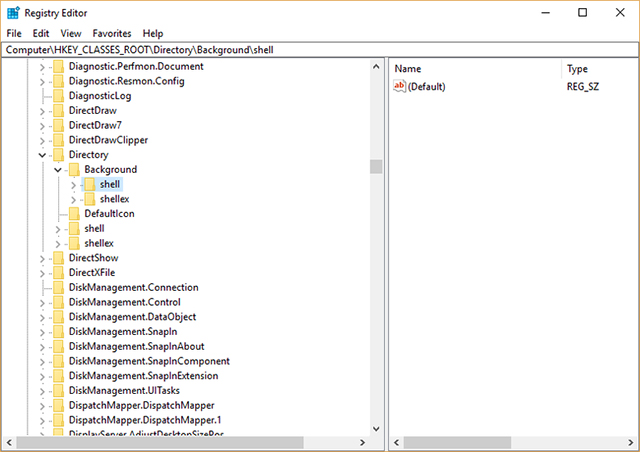
Task: Click the registry path address bar
Action: pos(320,50)
